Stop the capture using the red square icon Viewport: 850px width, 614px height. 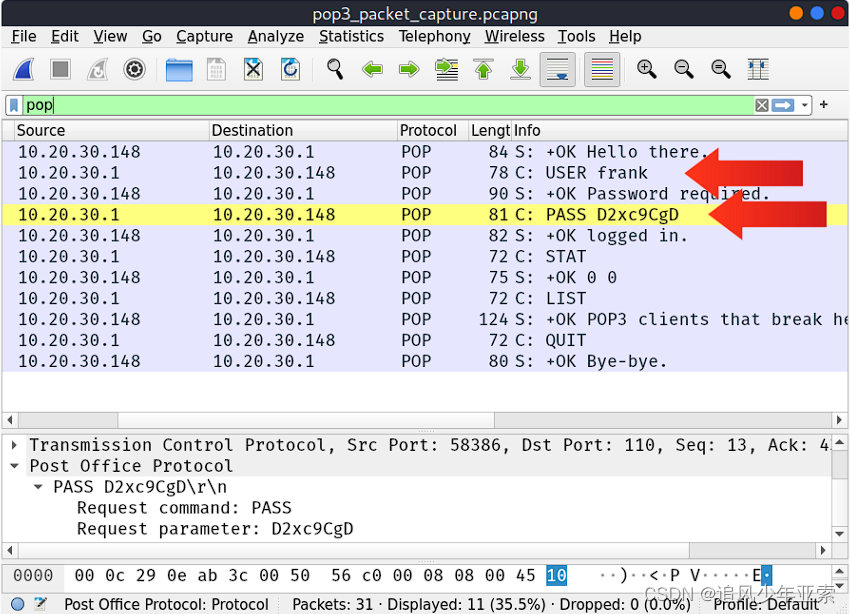(58, 69)
